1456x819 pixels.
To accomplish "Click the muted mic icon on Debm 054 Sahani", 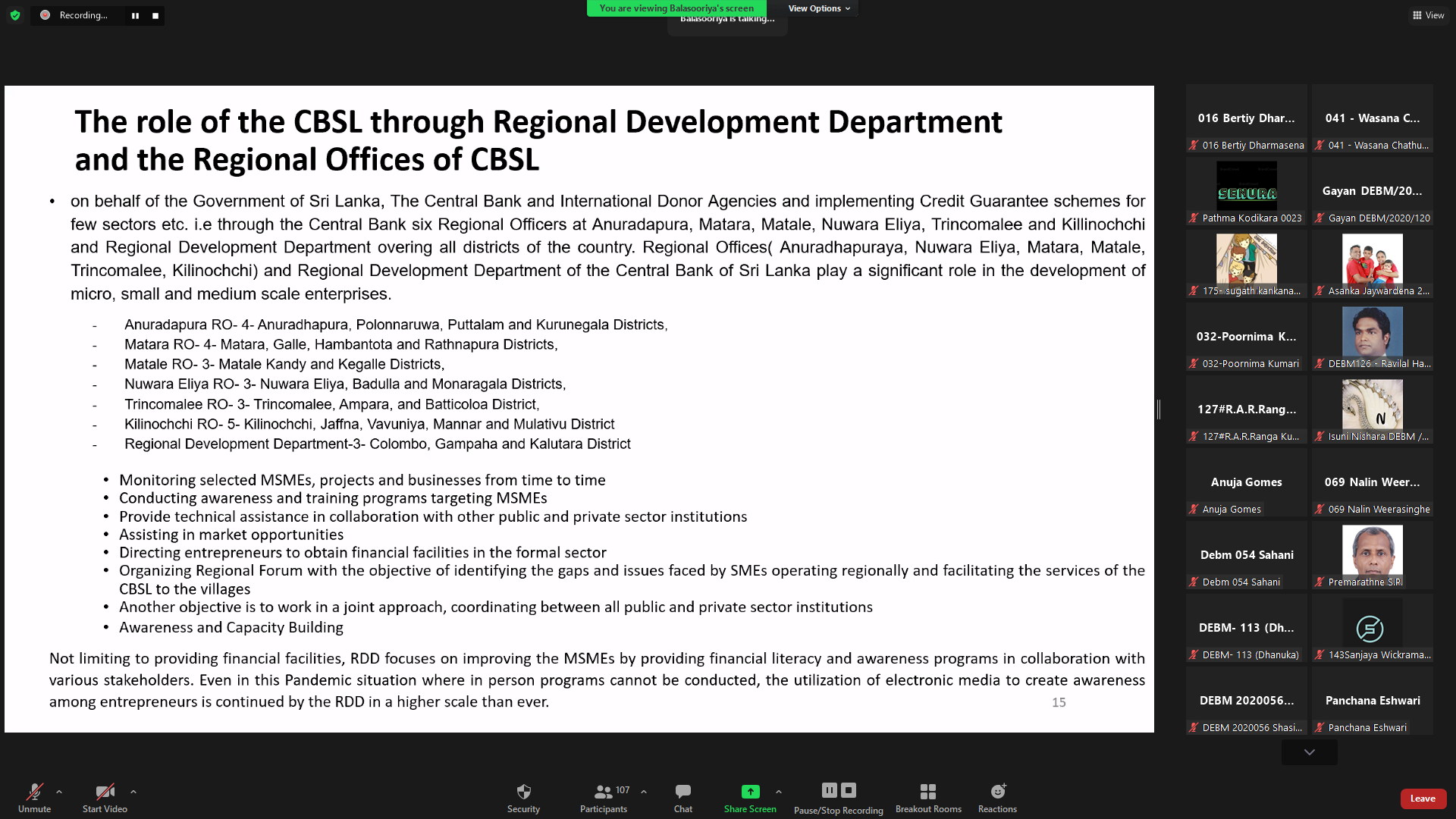I will pyautogui.click(x=1194, y=582).
